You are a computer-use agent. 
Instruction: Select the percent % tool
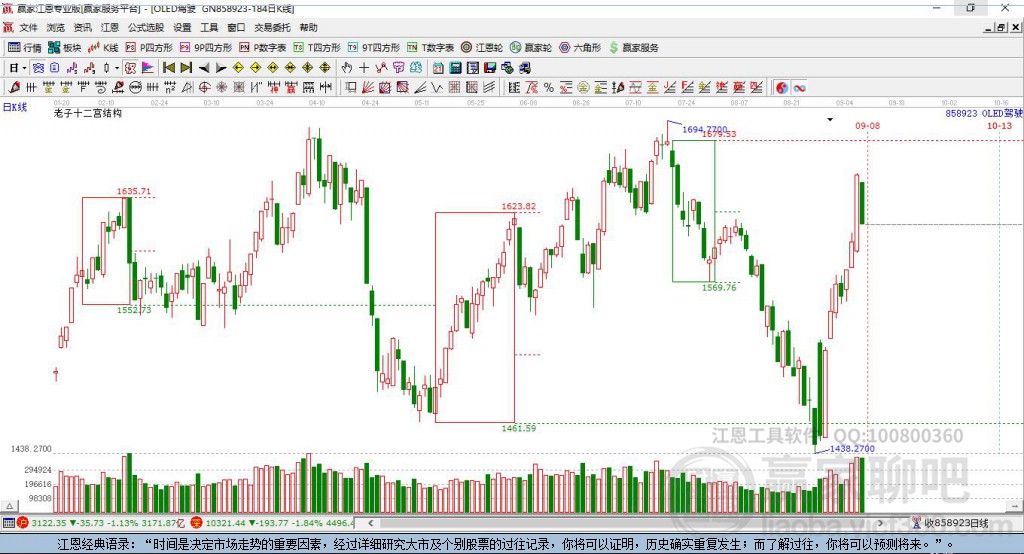[x=549, y=87]
